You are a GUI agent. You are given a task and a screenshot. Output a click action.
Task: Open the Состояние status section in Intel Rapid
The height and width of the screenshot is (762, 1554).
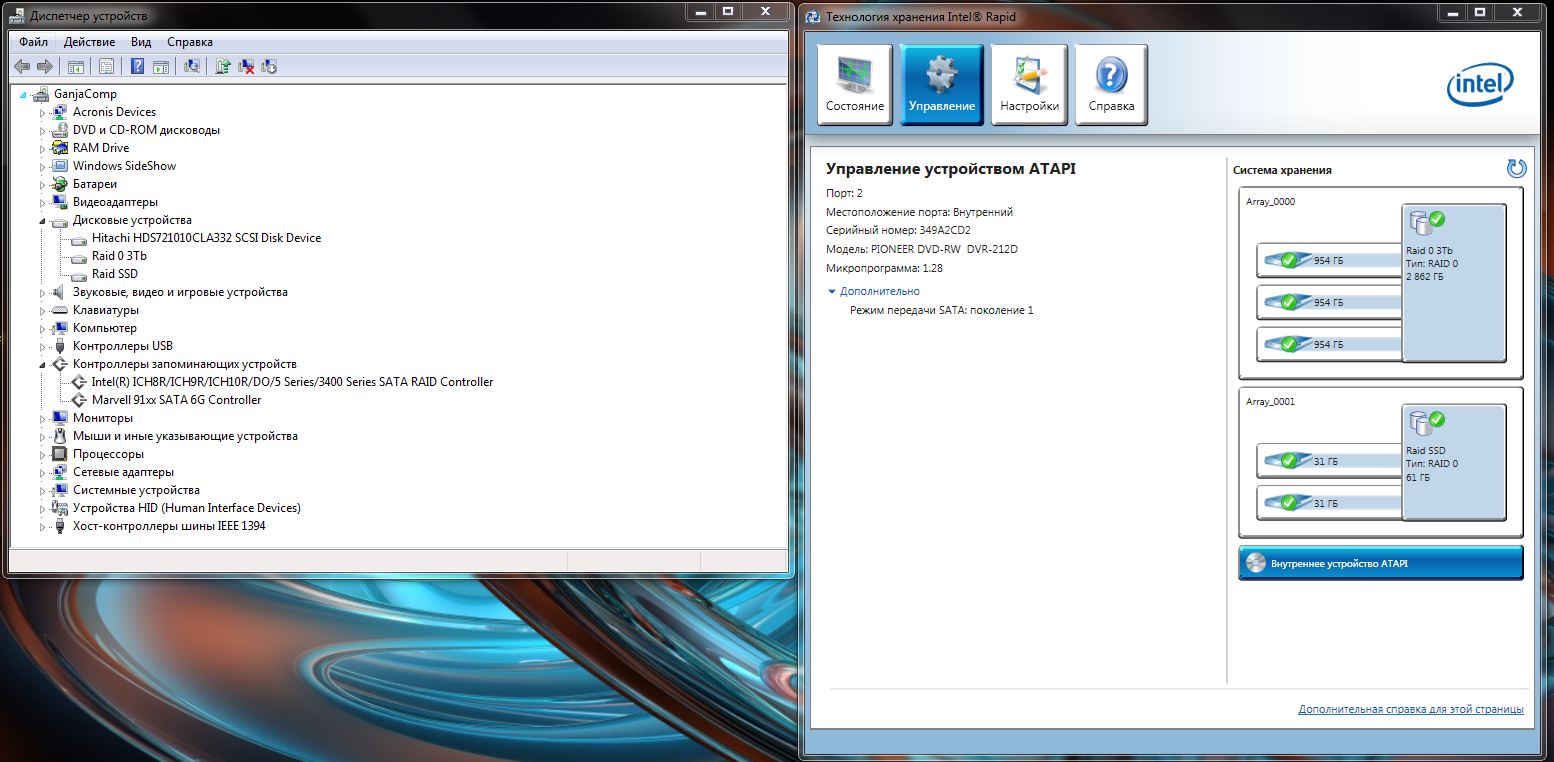855,85
